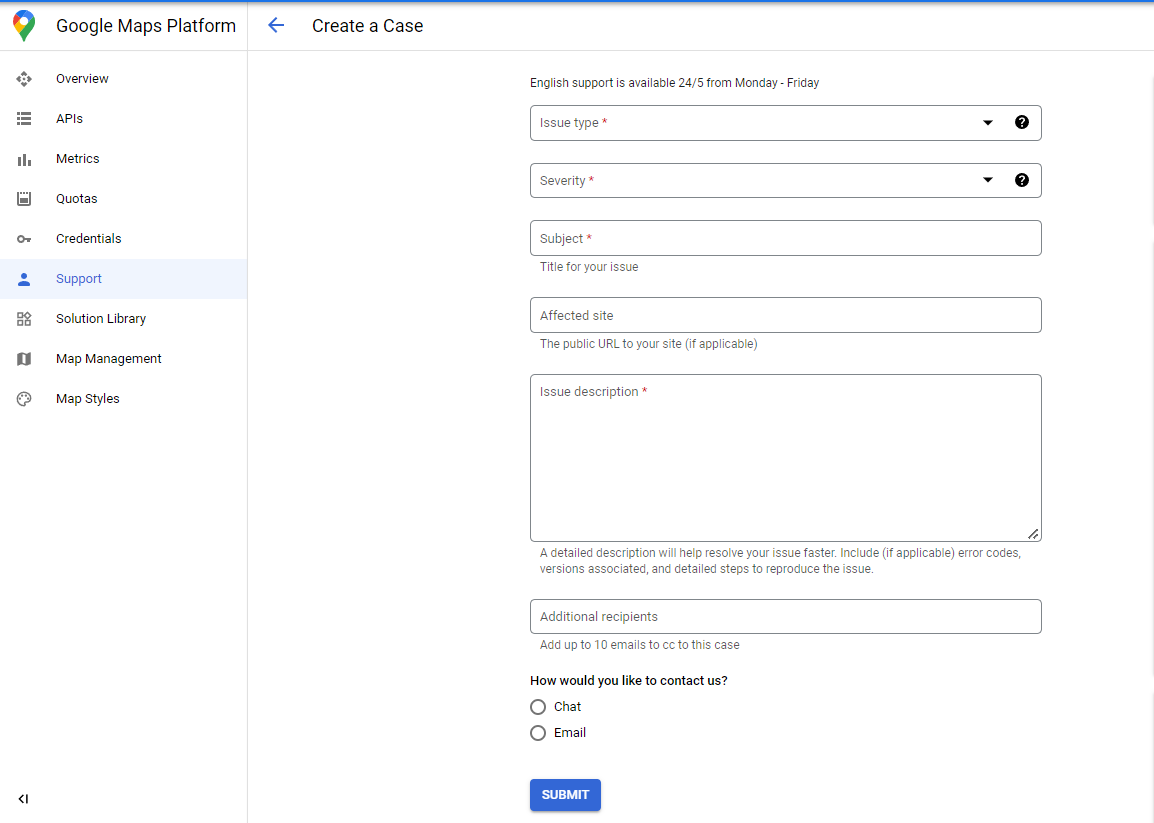Go back using the blue arrow

tap(276, 26)
